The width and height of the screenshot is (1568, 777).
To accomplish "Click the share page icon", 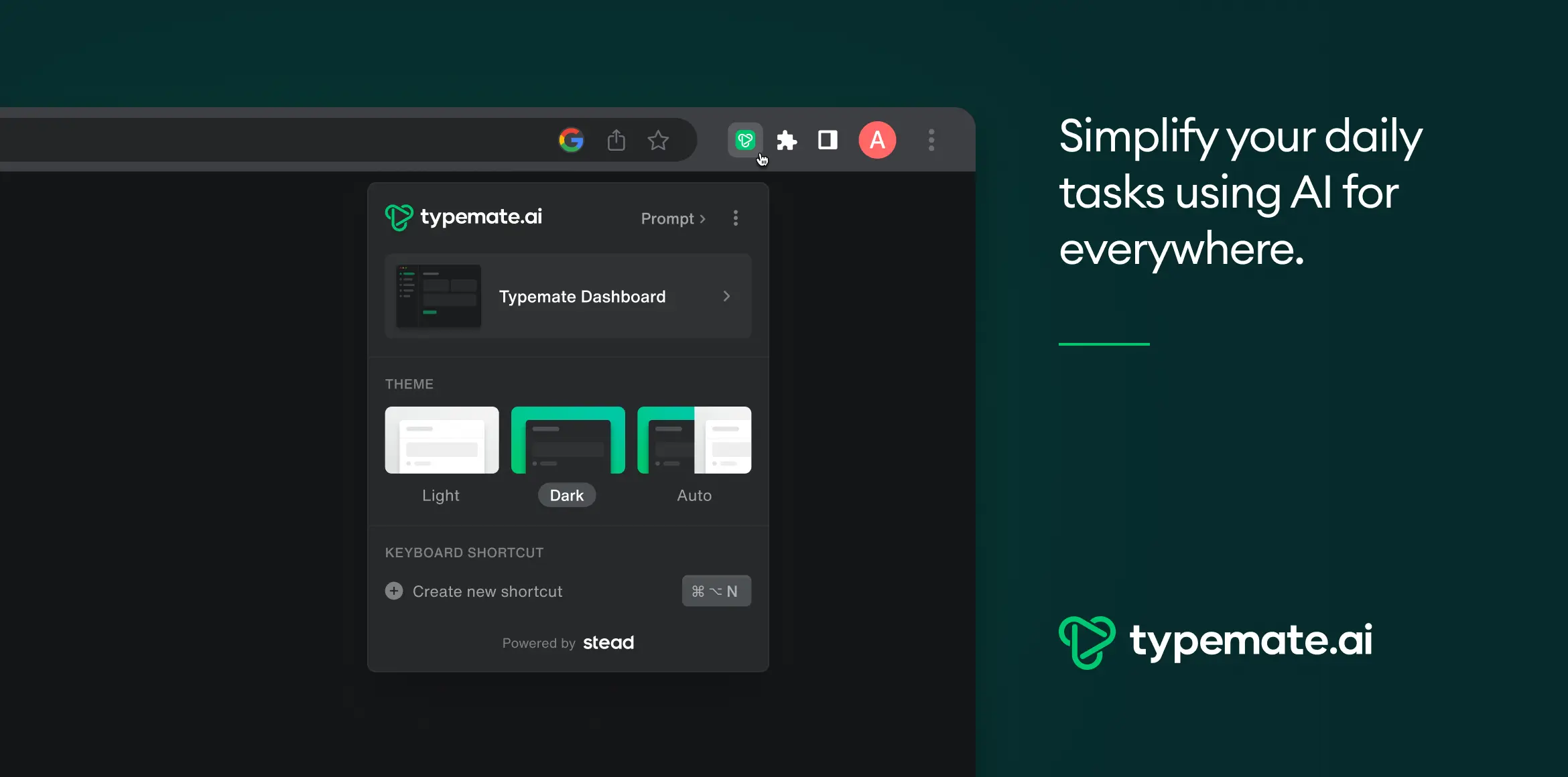I will 616,140.
